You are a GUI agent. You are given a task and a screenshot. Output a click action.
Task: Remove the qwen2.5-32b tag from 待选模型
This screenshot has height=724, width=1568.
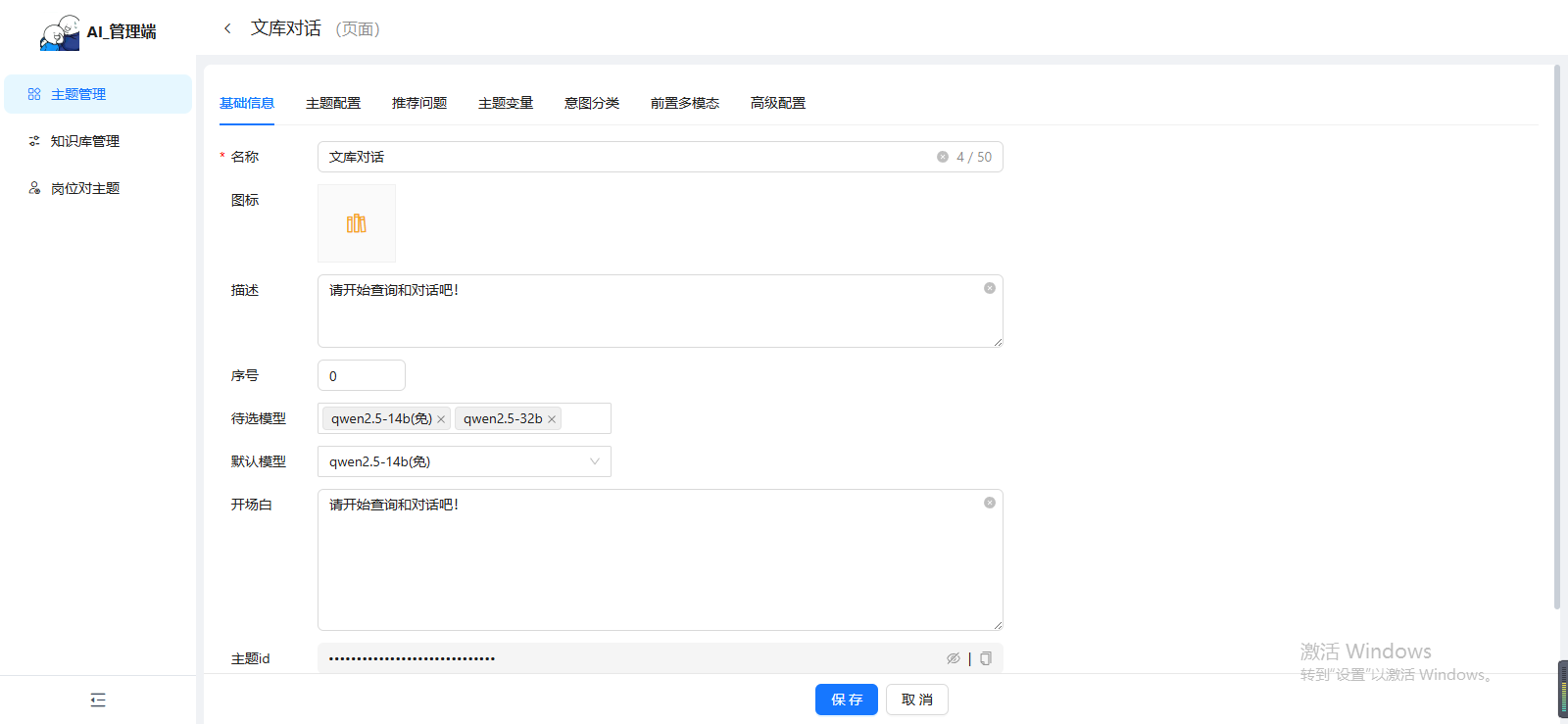click(x=552, y=419)
